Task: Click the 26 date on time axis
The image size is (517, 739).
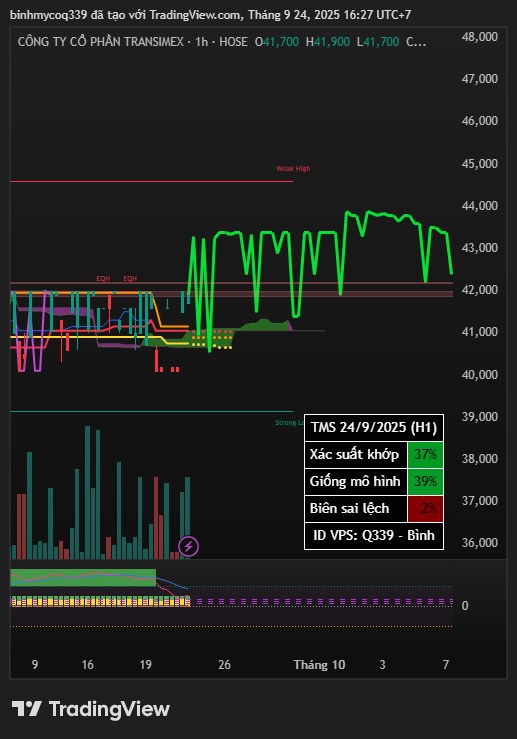Action: click(224, 665)
